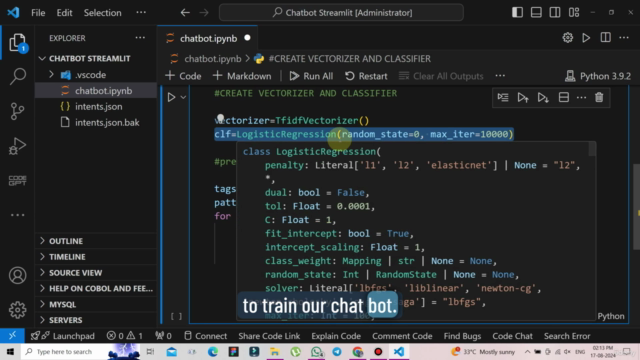Viewport: 640px width, 360px height.
Task: Toggle bottom panel layout
Action: (536, 12)
